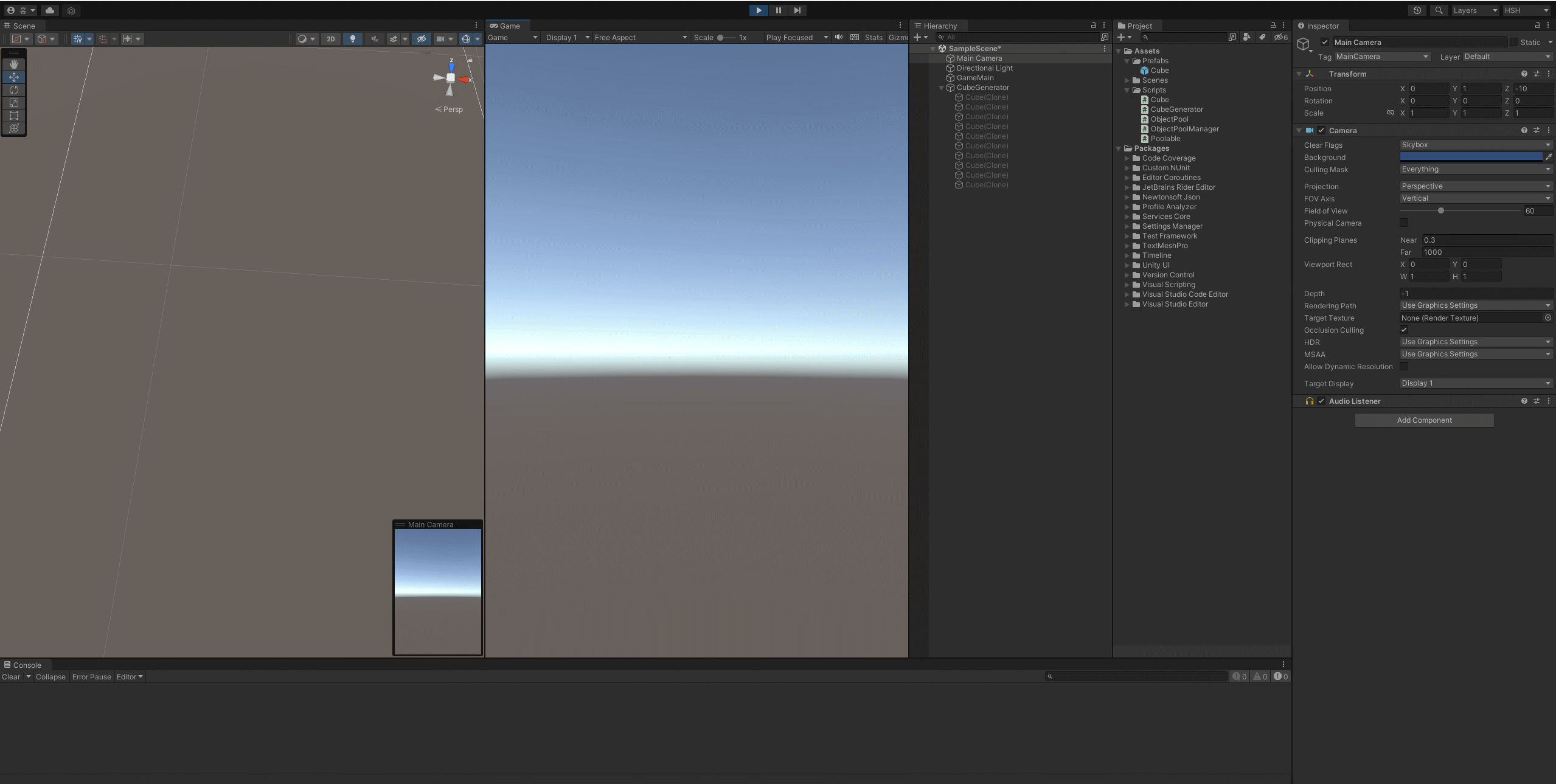Toggle scene lighting bulb icon
1556x784 pixels.
coord(353,38)
